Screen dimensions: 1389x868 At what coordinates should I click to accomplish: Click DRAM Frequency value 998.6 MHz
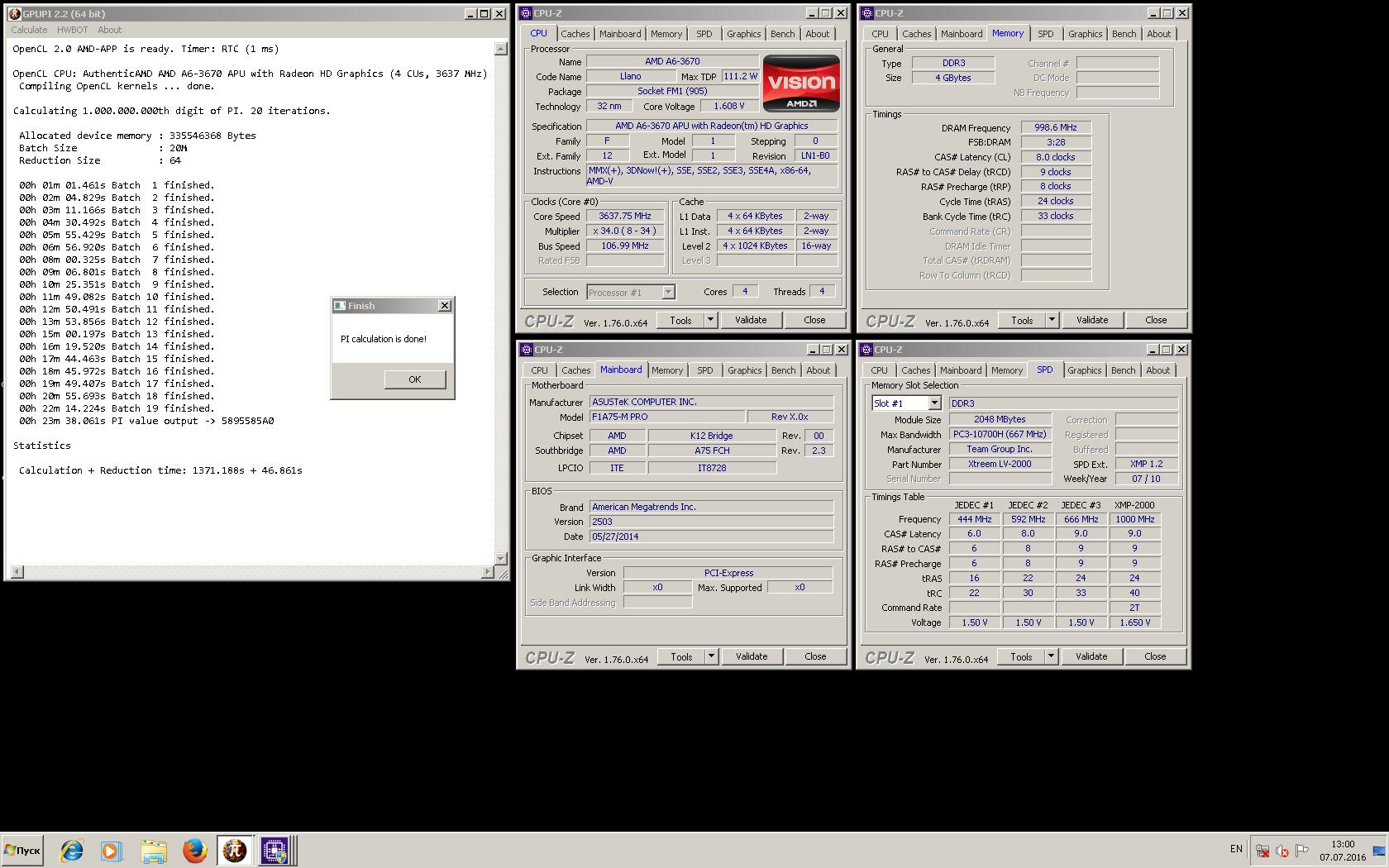pos(1056,127)
